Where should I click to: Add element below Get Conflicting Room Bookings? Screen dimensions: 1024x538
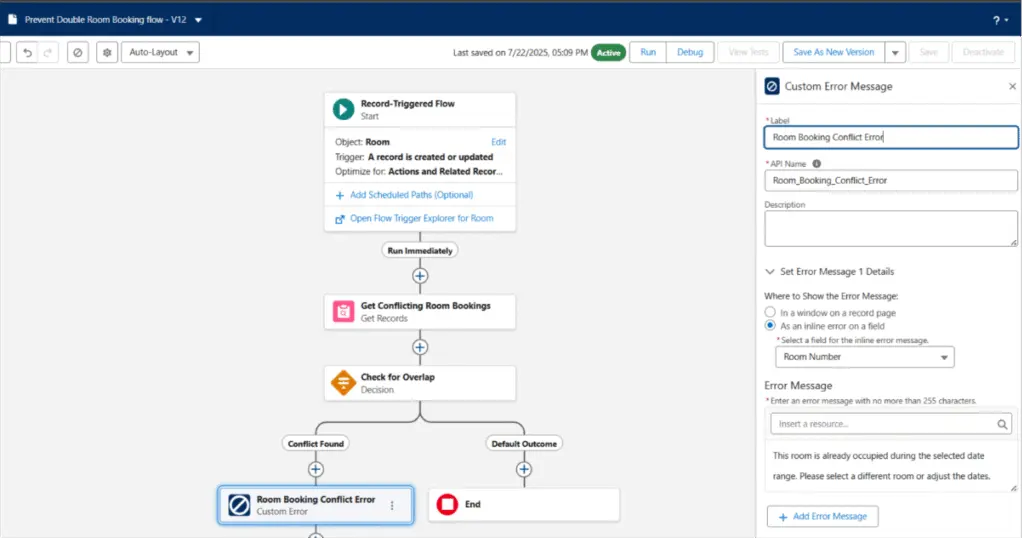pyautogui.click(x=420, y=347)
